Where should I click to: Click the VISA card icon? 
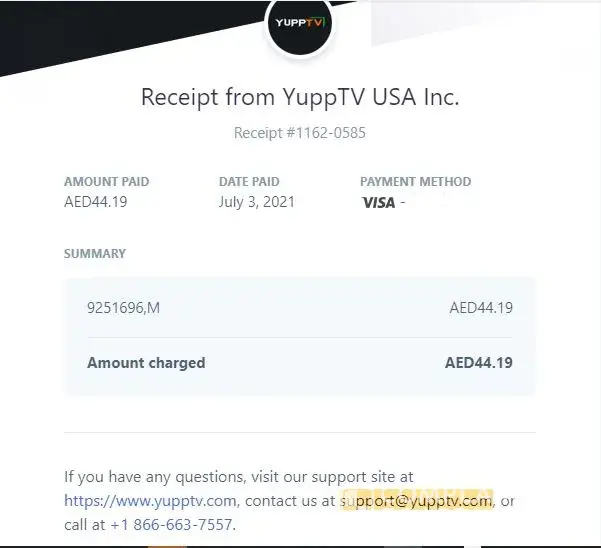click(x=379, y=203)
